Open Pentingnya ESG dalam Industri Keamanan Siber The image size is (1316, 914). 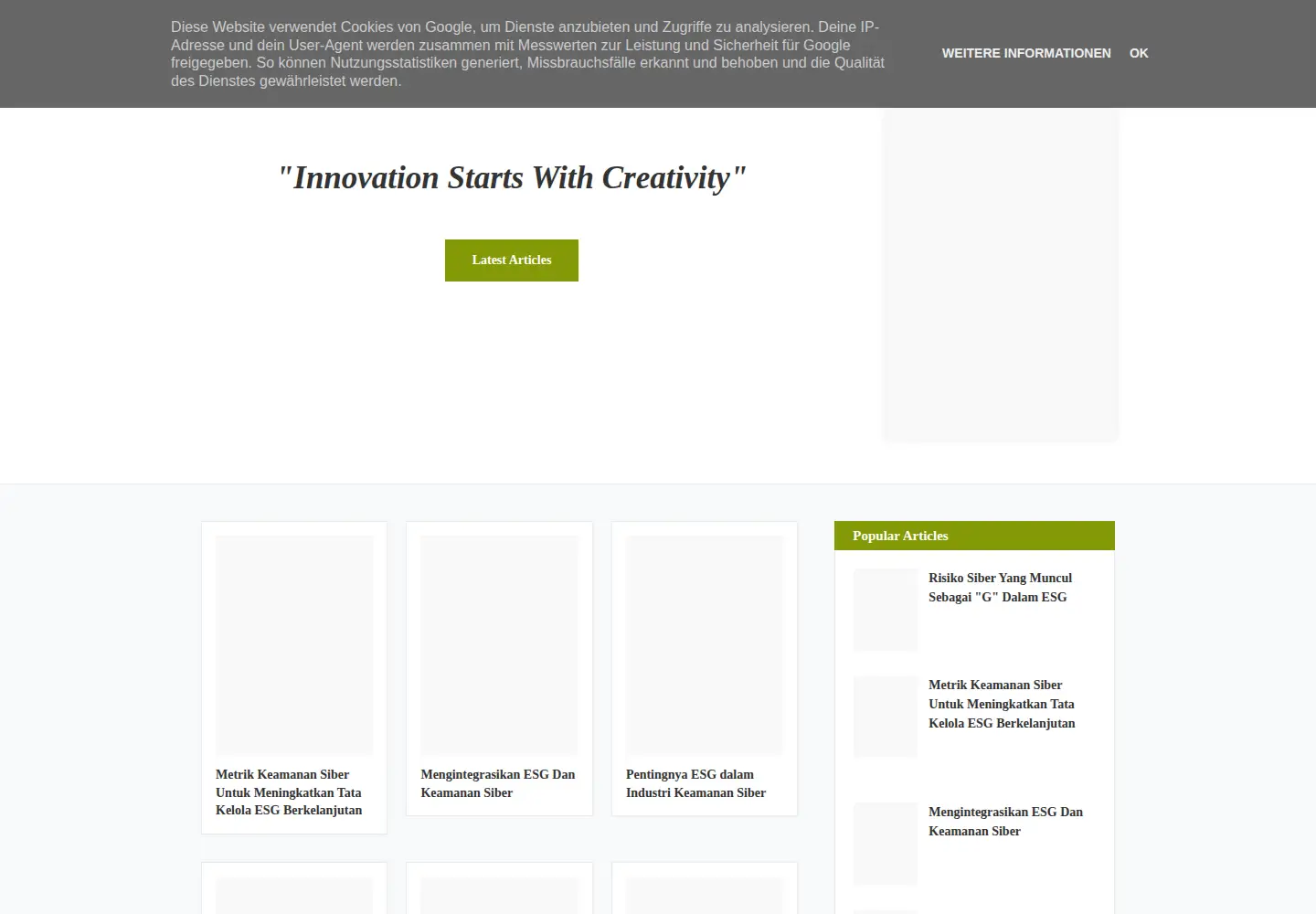(x=695, y=783)
